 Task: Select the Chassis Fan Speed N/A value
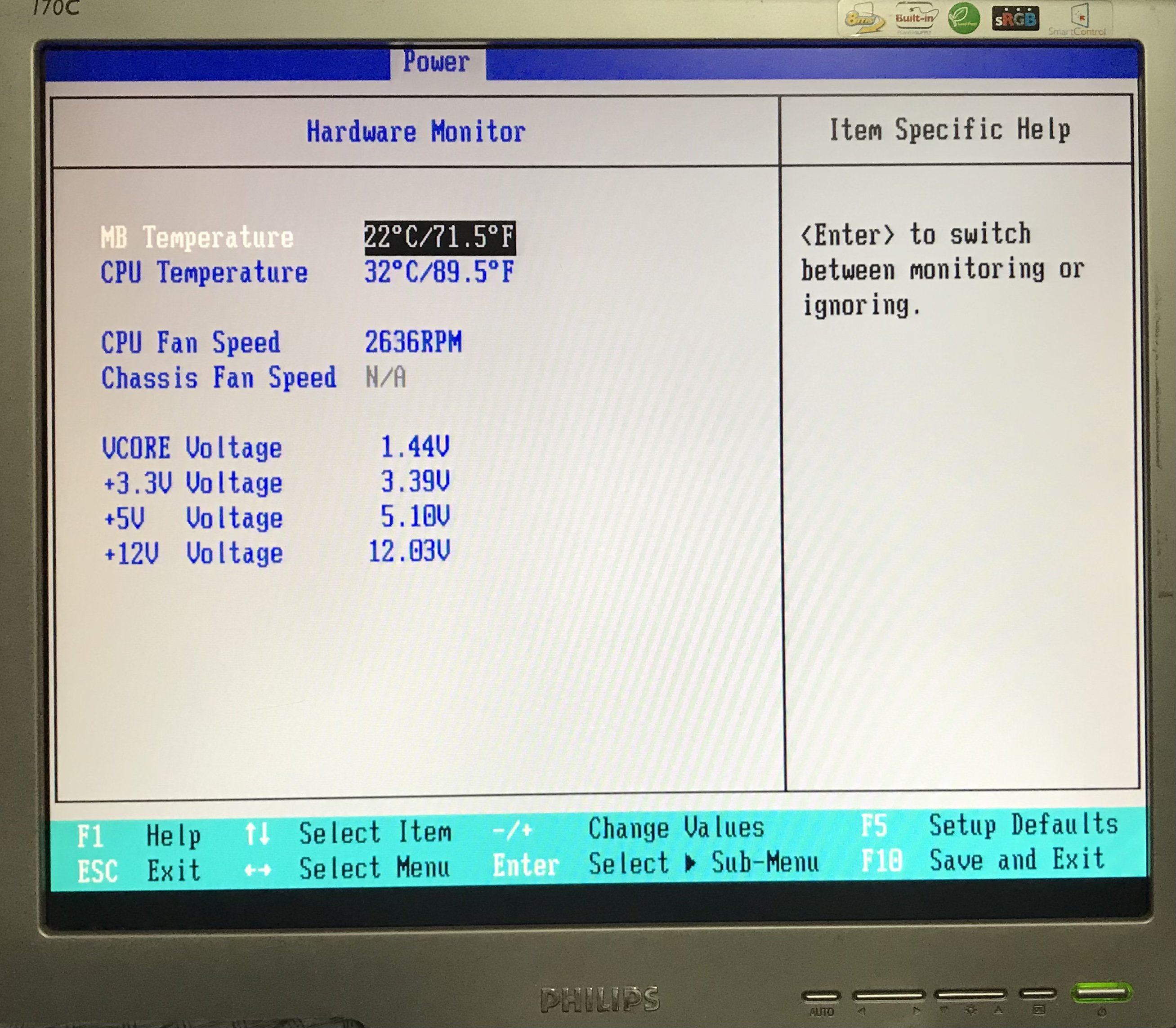coord(386,378)
